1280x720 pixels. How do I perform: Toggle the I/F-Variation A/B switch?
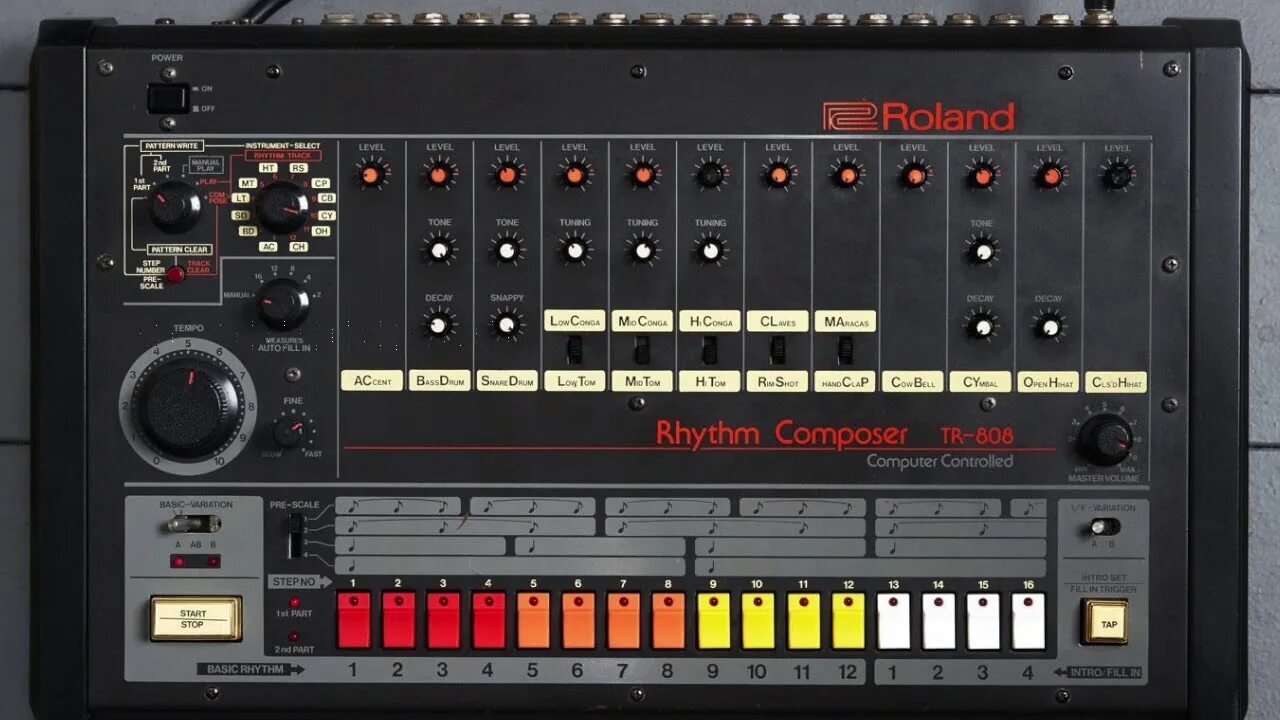tap(1104, 526)
